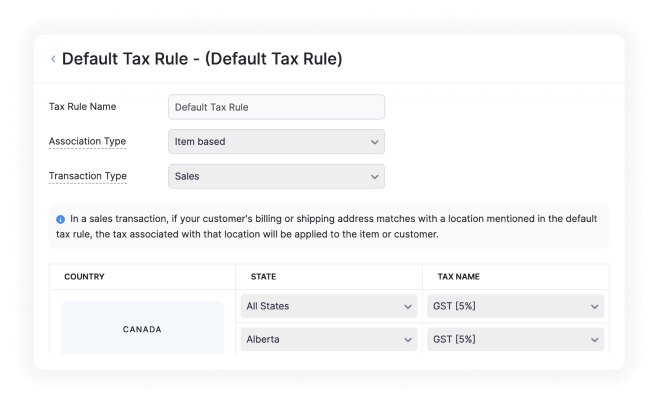659x405 pixels.
Task: Open the tax name dropdown for Alberta row
Action: click(x=515, y=340)
